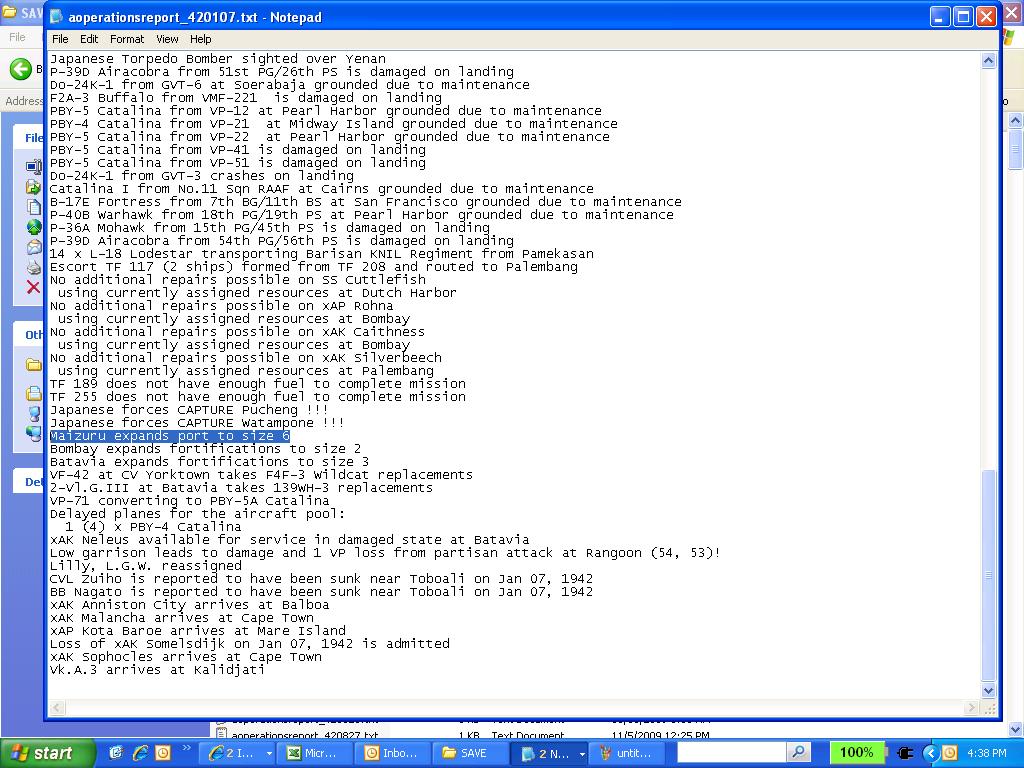The width and height of the screenshot is (1024, 768).
Task: Open Notepad View menu
Action: (x=167, y=39)
